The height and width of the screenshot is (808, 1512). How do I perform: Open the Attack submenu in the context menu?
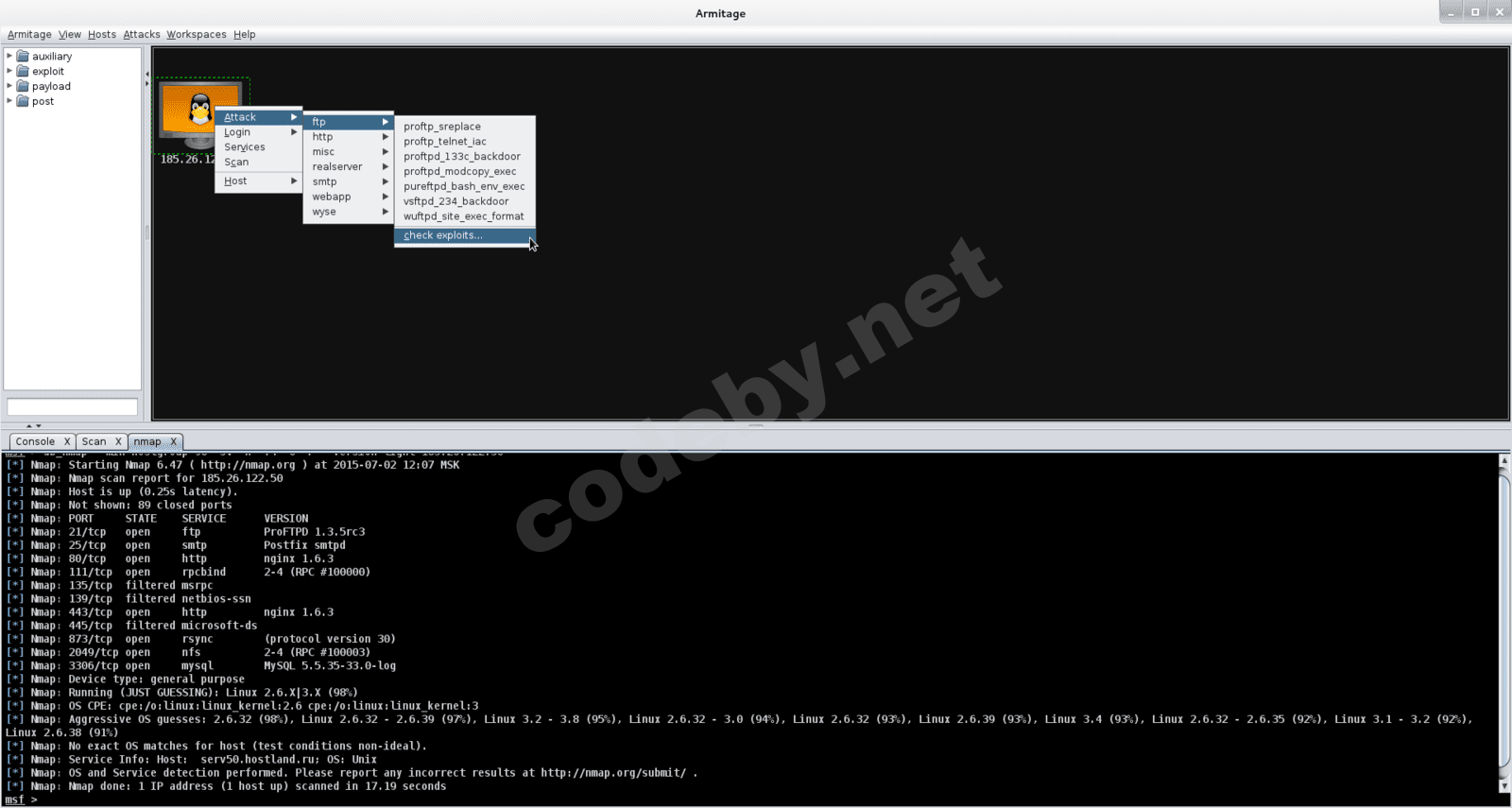click(x=258, y=117)
